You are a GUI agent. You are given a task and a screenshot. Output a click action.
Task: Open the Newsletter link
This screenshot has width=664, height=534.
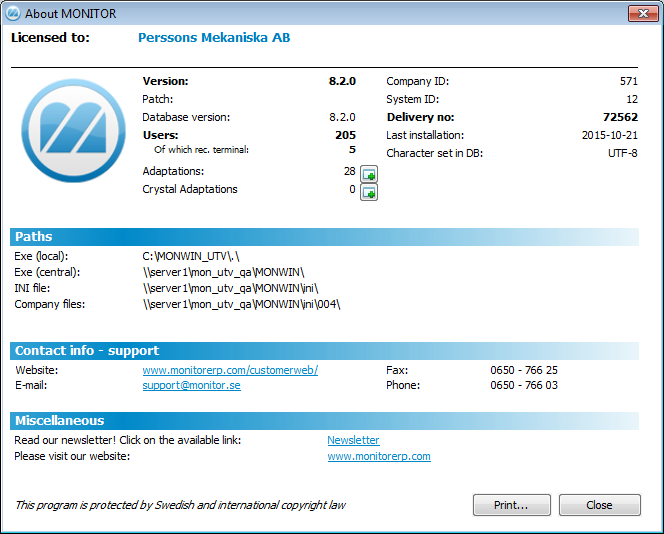353,440
